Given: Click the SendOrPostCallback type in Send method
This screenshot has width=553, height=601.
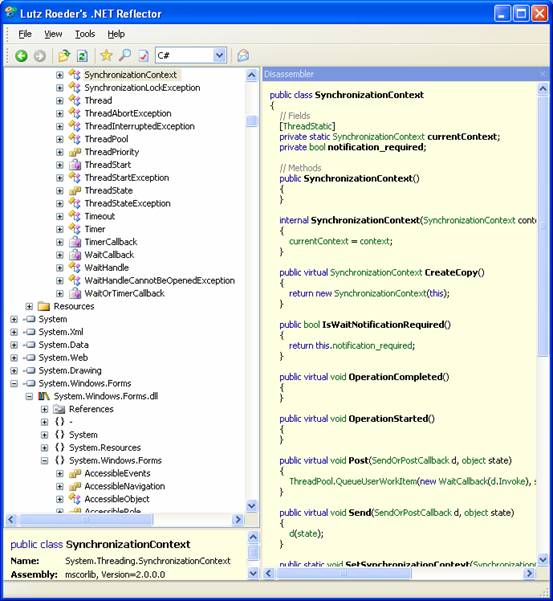Looking at the screenshot, I should tap(413, 513).
